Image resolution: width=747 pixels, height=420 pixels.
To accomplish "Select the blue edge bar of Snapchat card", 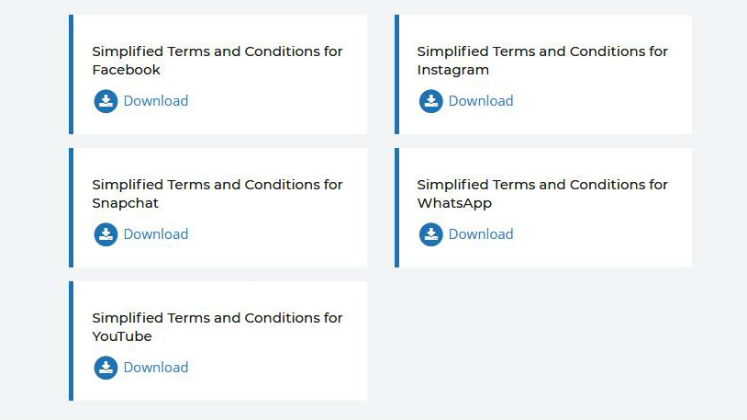I will (71, 207).
